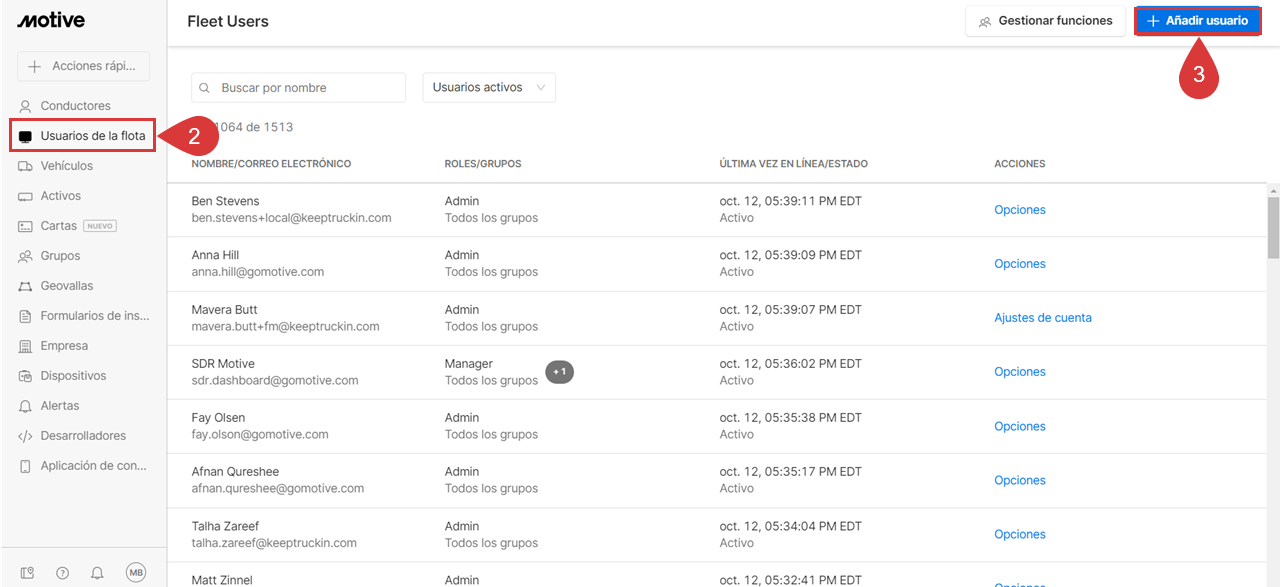The height and width of the screenshot is (587, 1280).
Task: Open Empresa in the sidebar
Action: click(64, 346)
